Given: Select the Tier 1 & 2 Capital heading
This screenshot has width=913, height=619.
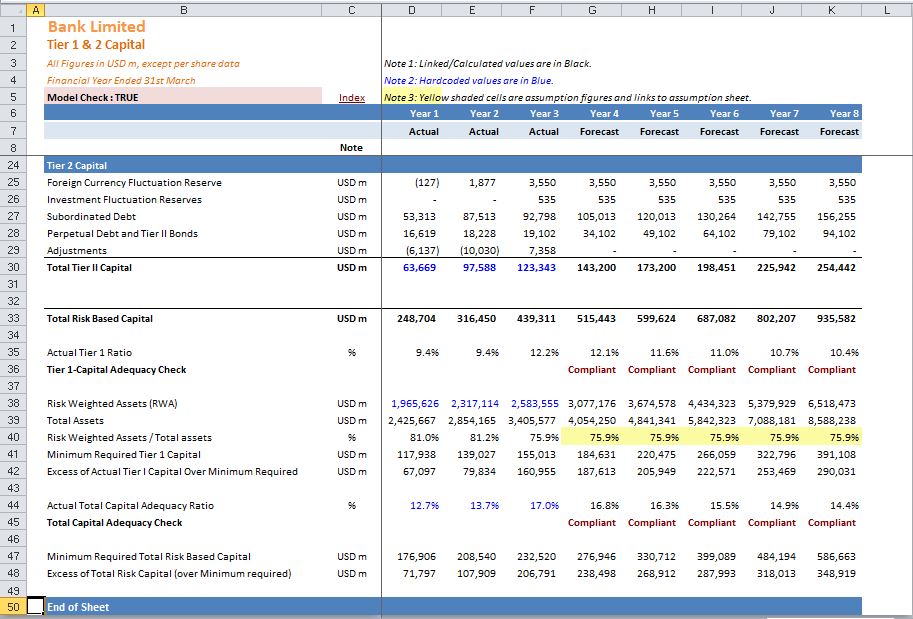Looking at the screenshot, I should [96, 45].
